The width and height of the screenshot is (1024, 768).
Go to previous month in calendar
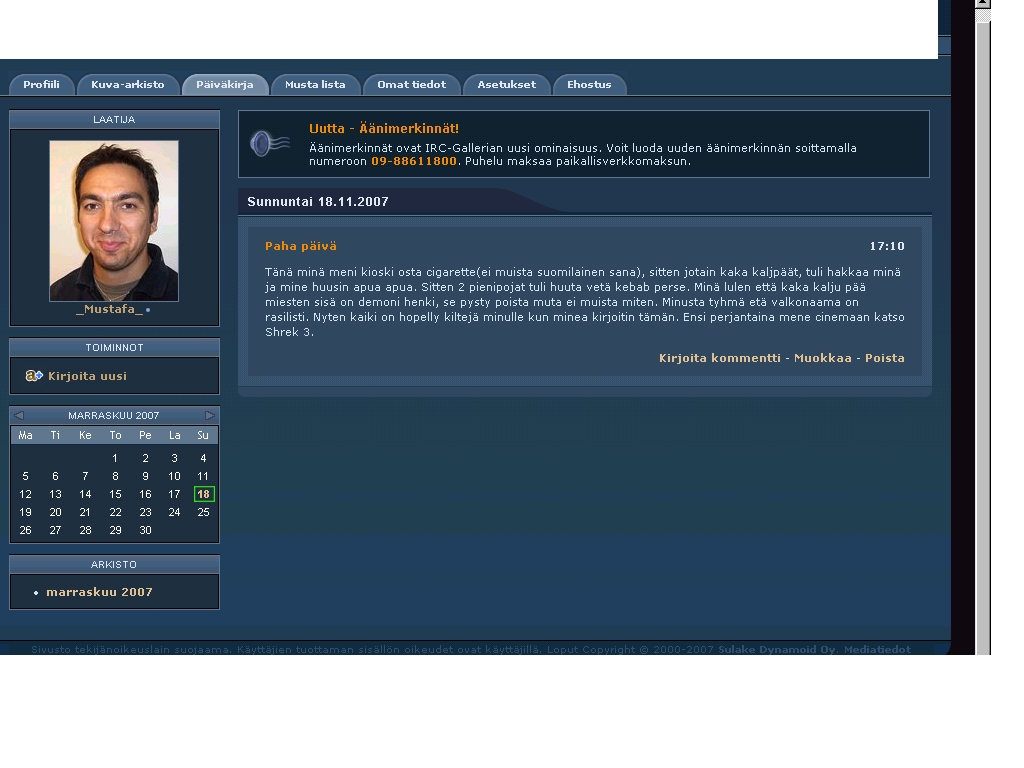pos(19,415)
